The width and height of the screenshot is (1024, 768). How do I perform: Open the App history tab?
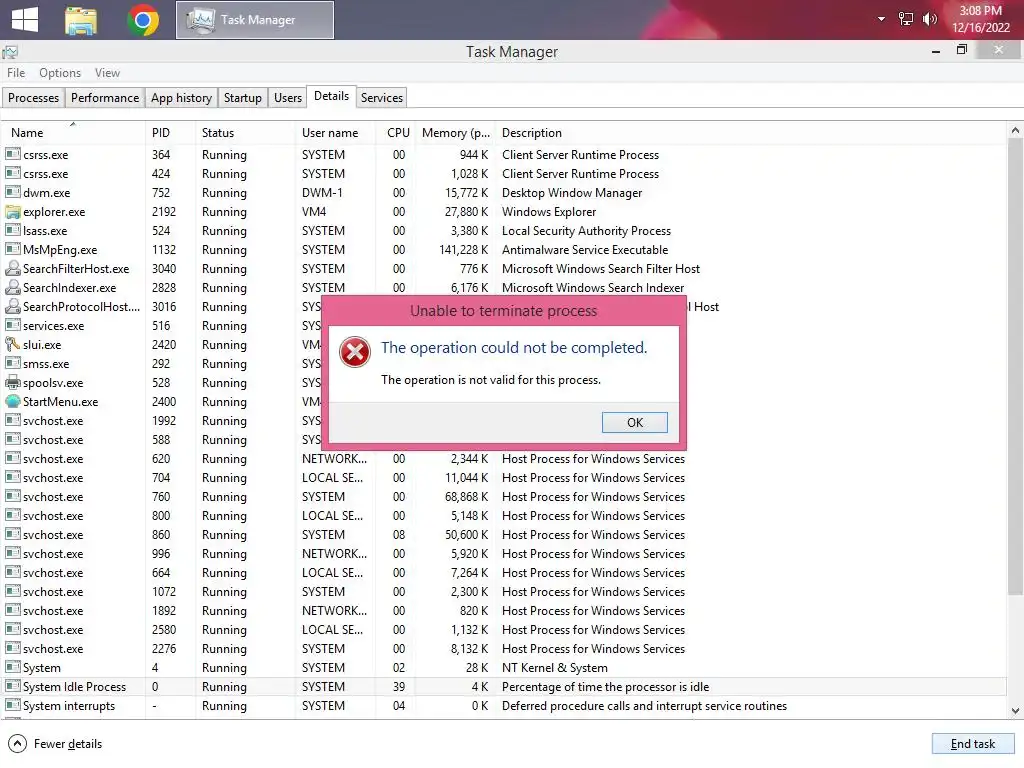tap(181, 97)
